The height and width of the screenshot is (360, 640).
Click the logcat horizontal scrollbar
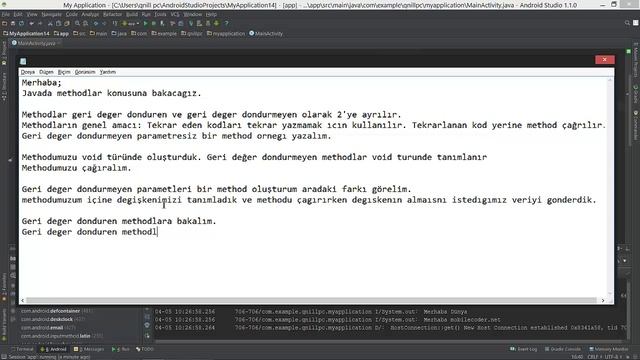[x=388, y=341]
